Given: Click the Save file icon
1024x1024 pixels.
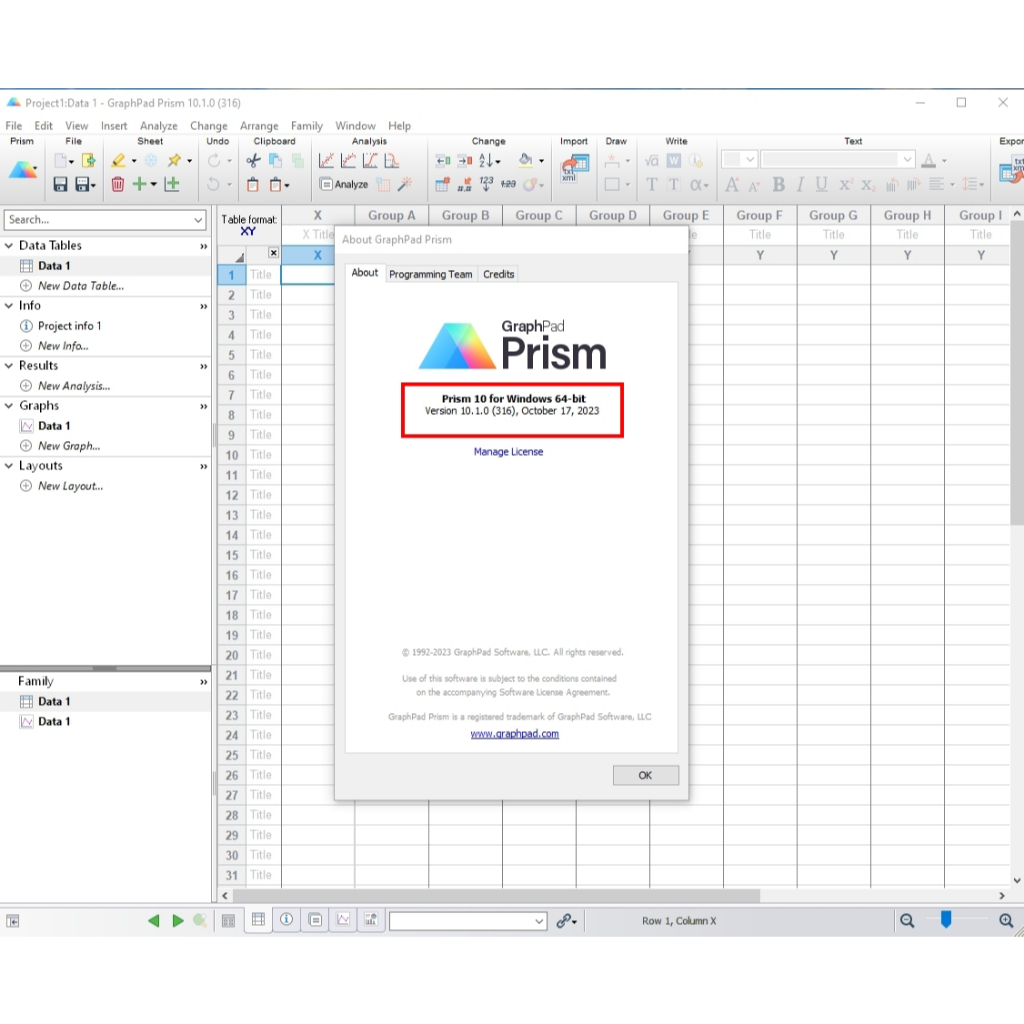Looking at the screenshot, I should (60, 184).
